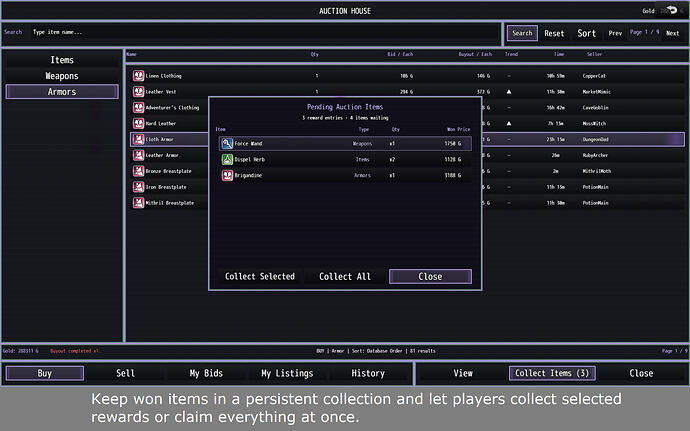Viewport: 690px width, 431px height.
Task: Open the Items category
Action: (62, 60)
